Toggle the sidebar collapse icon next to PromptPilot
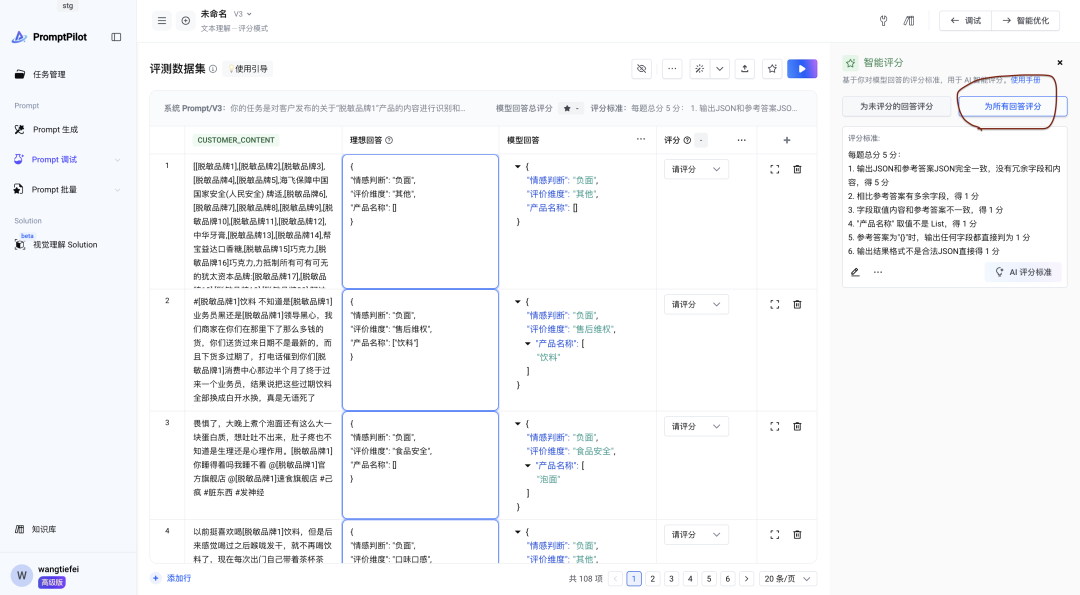The width and height of the screenshot is (1080, 595). tap(116, 37)
